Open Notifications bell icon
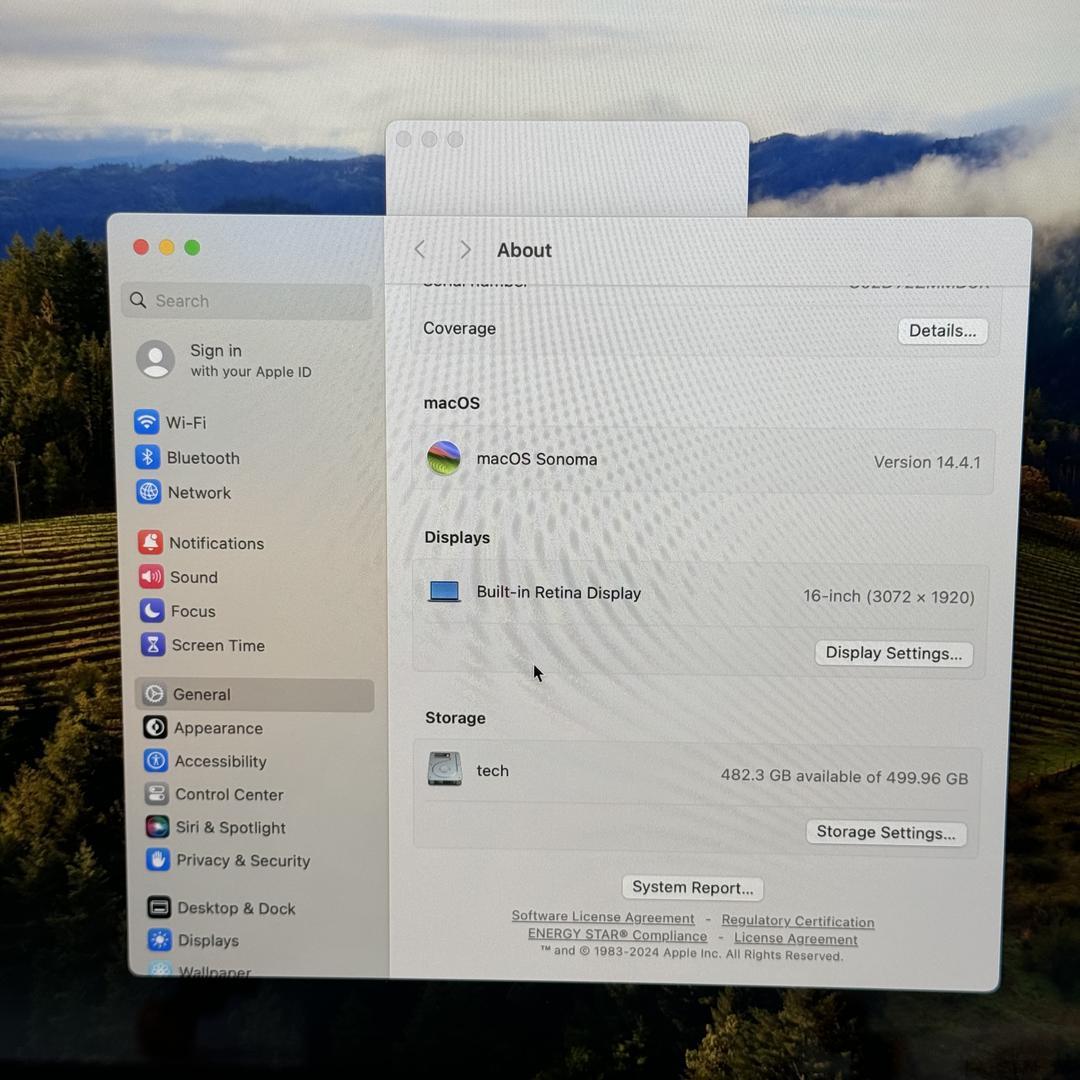This screenshot has height=1080, width=1080. tap(150, 543)
